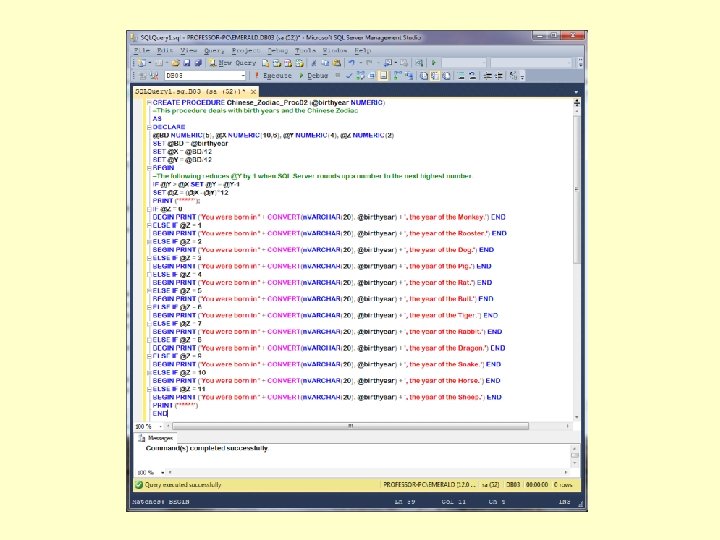This screenshot has height=540, width=720.
Task: Open the active files dropdown arrow at tab row end
Action: tap(576, 92)
